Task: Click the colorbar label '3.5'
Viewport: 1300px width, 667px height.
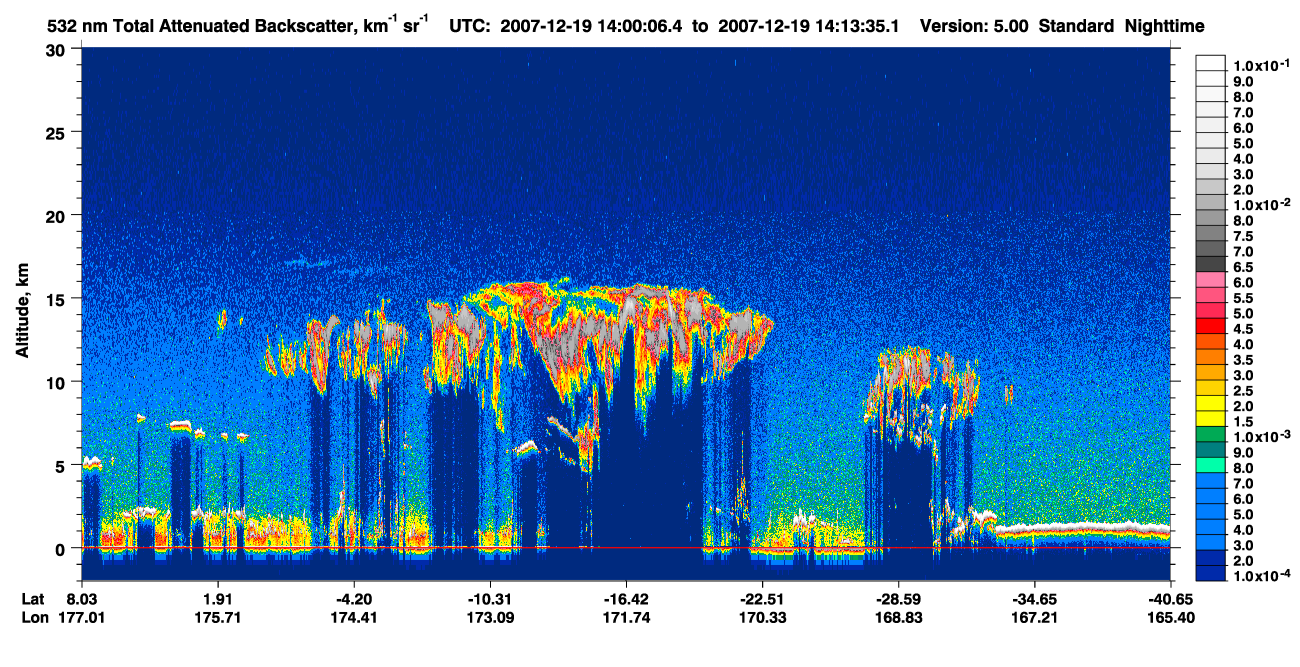Action: (x=1243, y=360)
